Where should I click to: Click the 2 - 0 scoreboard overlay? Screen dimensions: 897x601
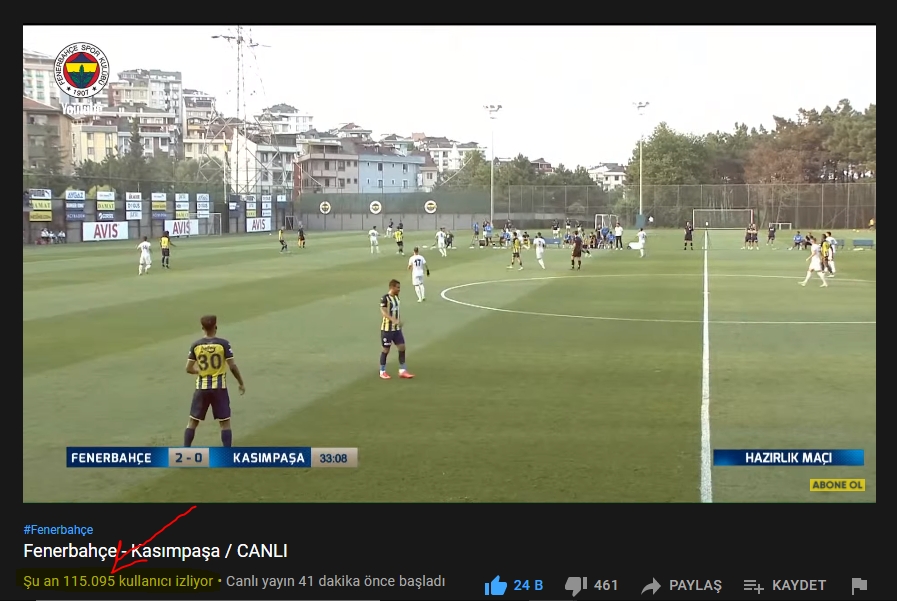(189, 458)
